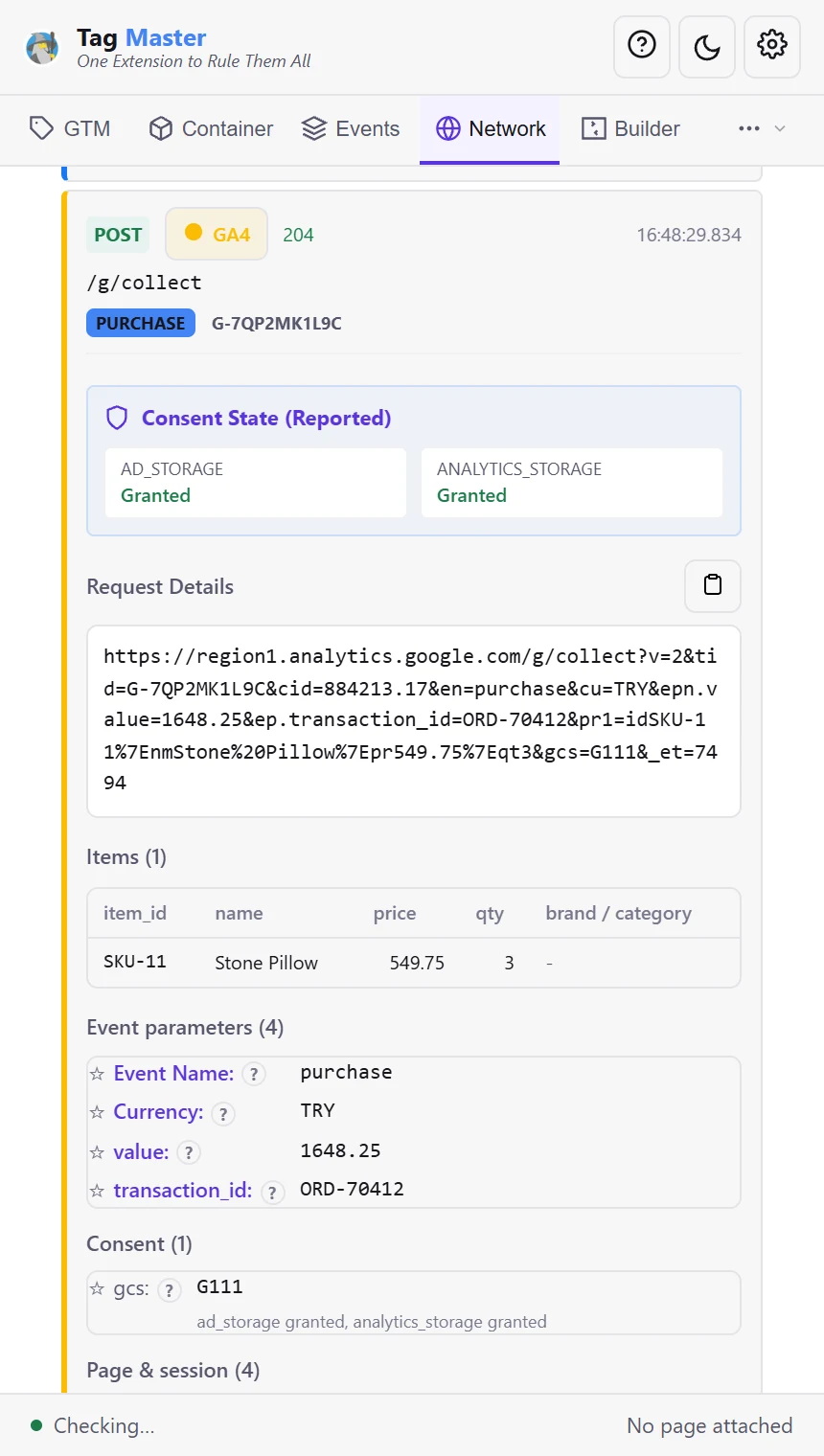824x1456 pixels.
Task: Click the transaction_id label link
Action: [183, 1191]
